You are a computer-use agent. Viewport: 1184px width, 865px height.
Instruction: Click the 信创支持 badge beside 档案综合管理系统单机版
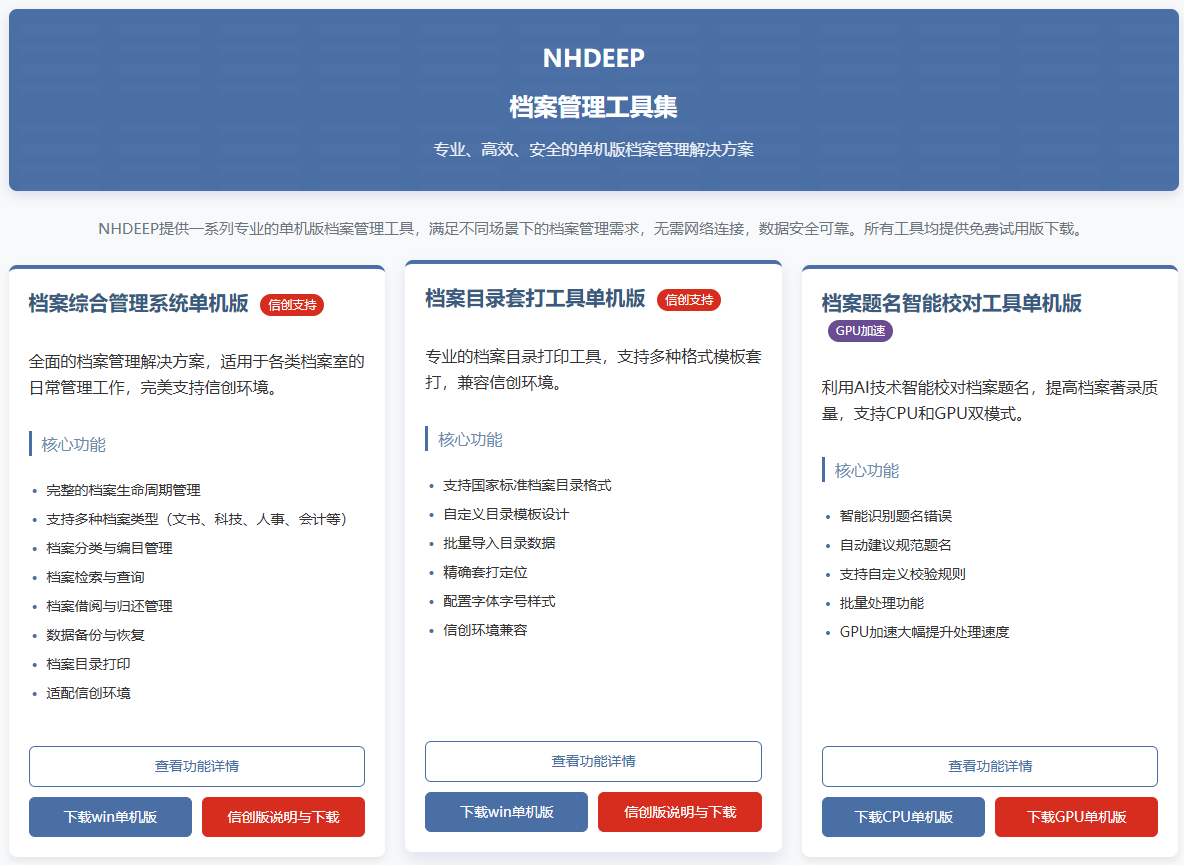pos(292,305)
